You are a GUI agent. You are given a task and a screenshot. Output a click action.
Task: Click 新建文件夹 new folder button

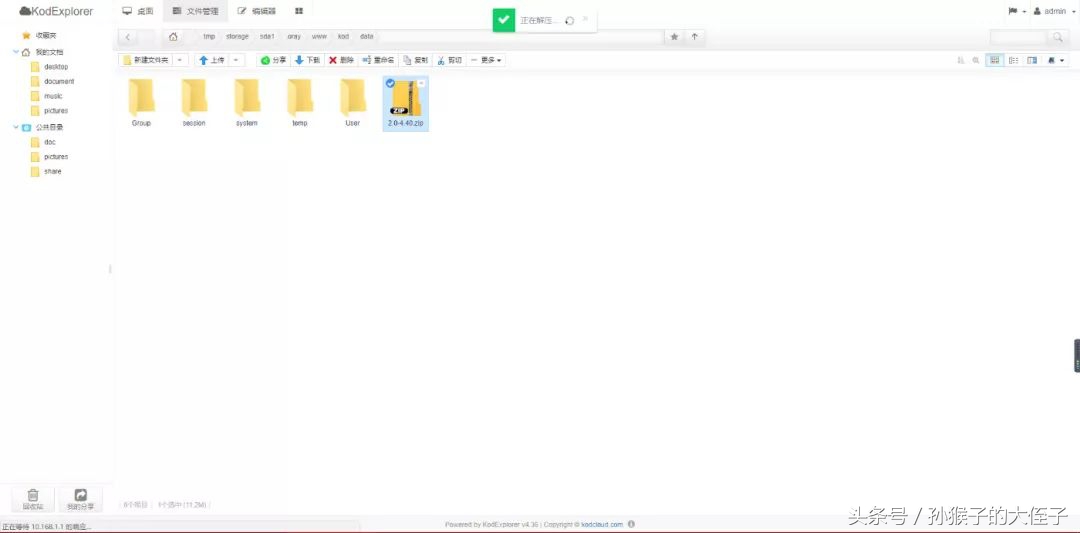pyautogui.click(x=145, y=60)
